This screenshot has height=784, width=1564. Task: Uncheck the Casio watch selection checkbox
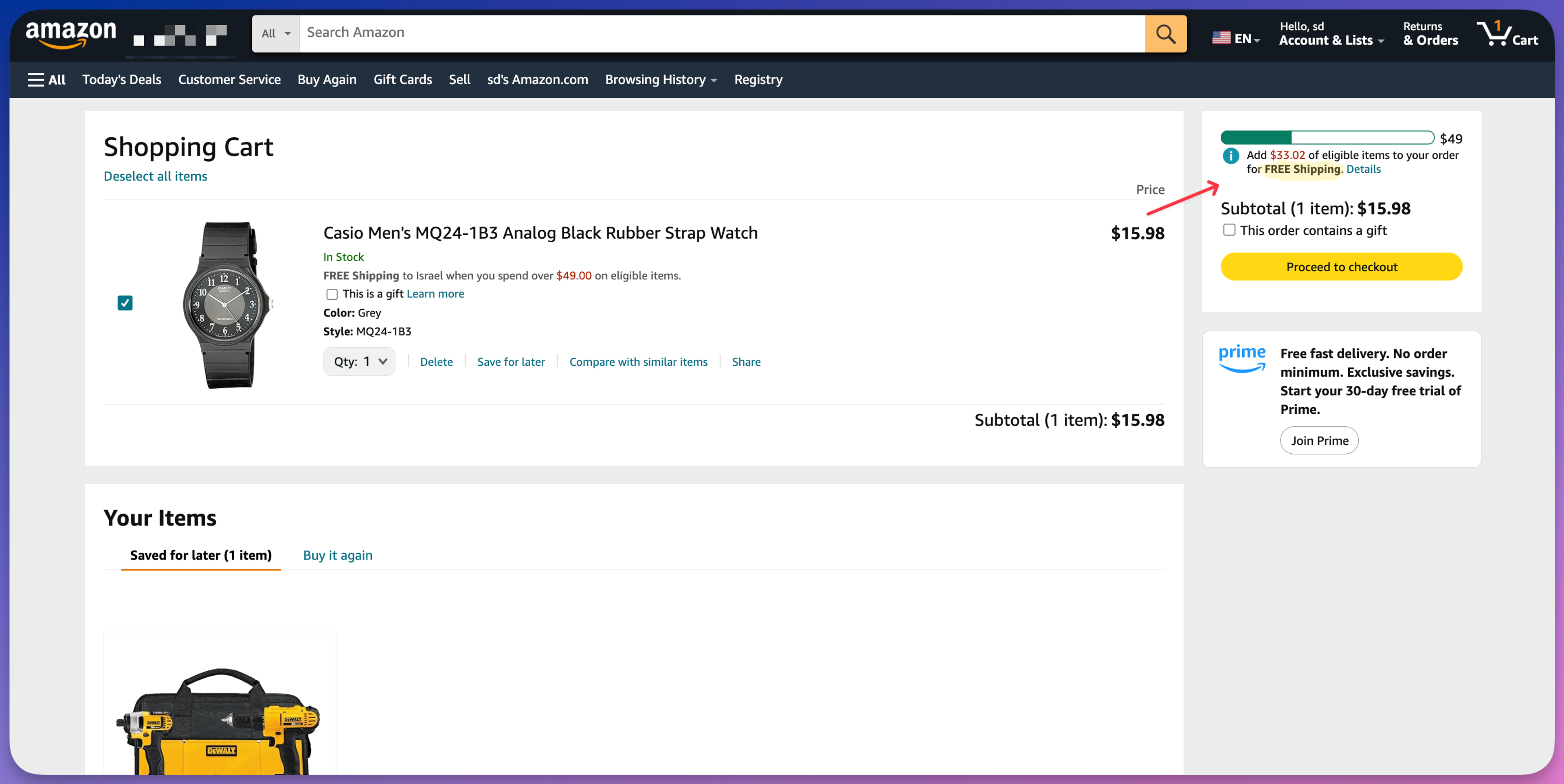pos(125,303)
